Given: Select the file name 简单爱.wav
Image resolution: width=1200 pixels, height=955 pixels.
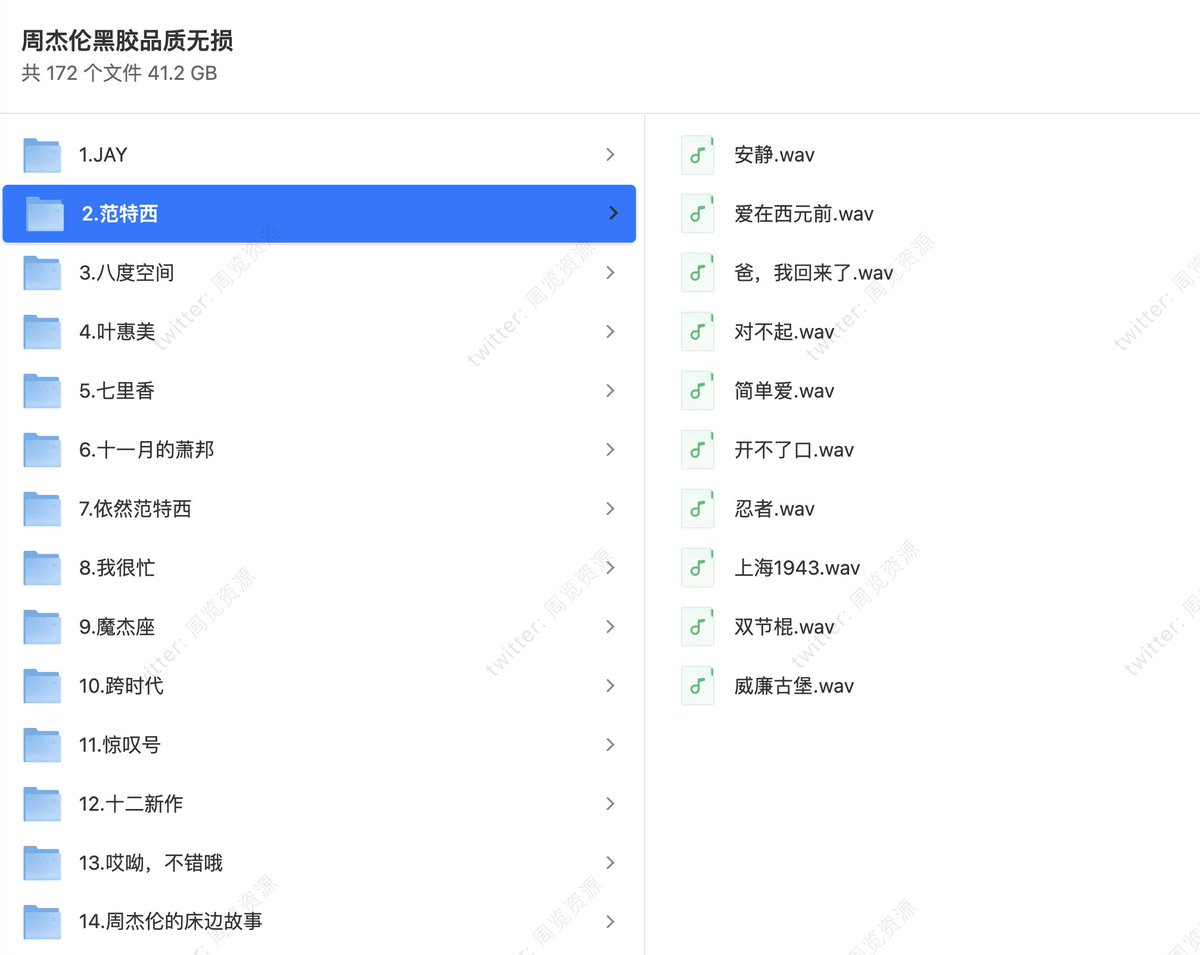Looking at the screenshot, I should [784, 391].
